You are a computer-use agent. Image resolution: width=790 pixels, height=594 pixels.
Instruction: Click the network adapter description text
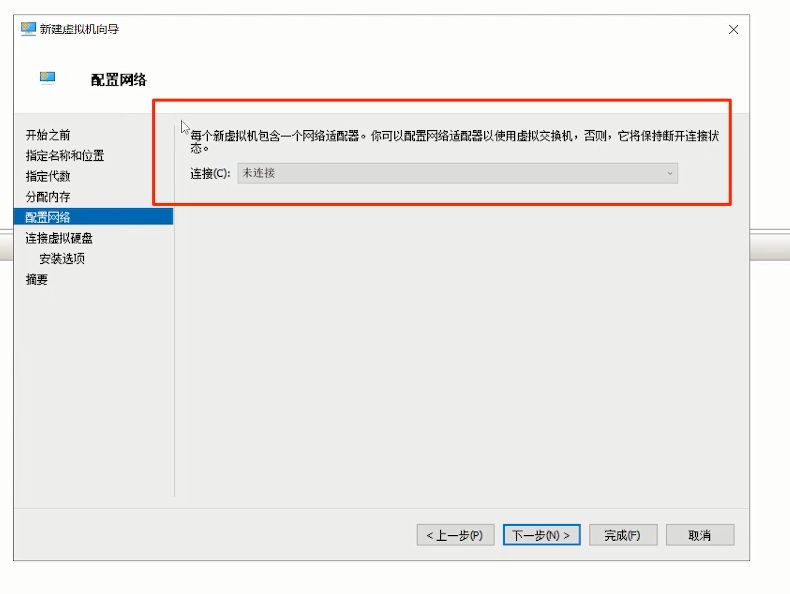(x=454, y=142)
